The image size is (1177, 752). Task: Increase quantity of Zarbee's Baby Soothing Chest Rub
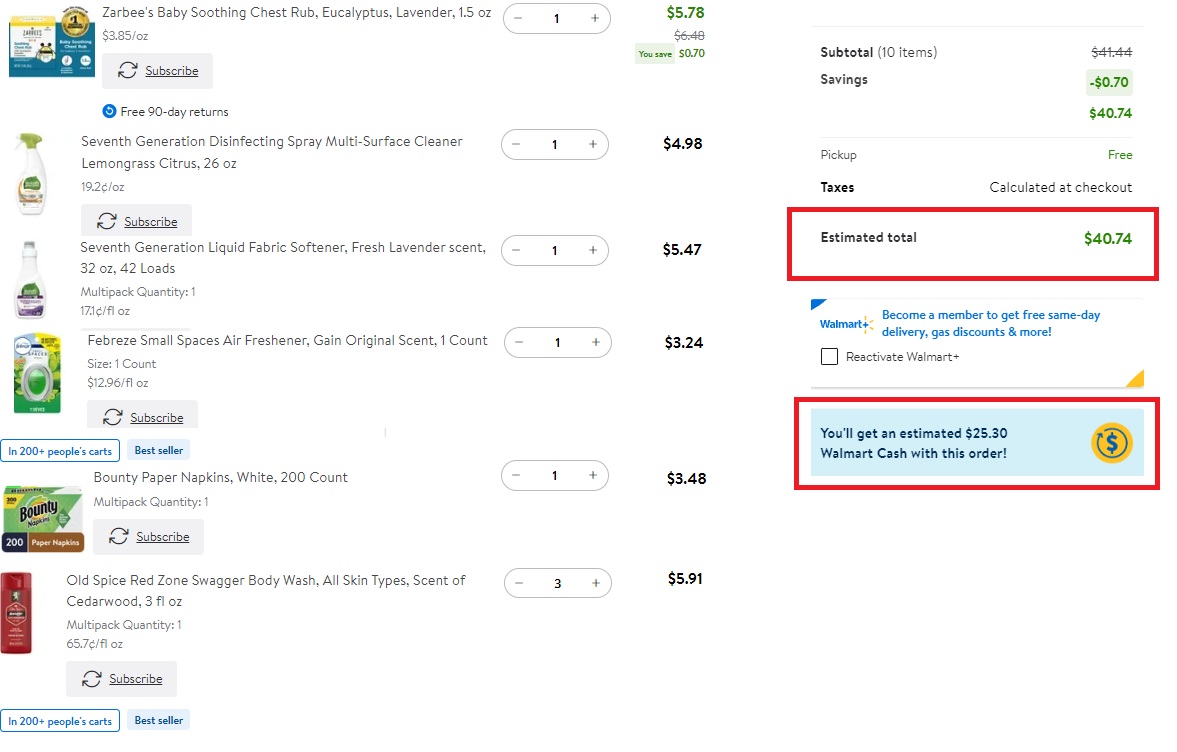[595, 18]
